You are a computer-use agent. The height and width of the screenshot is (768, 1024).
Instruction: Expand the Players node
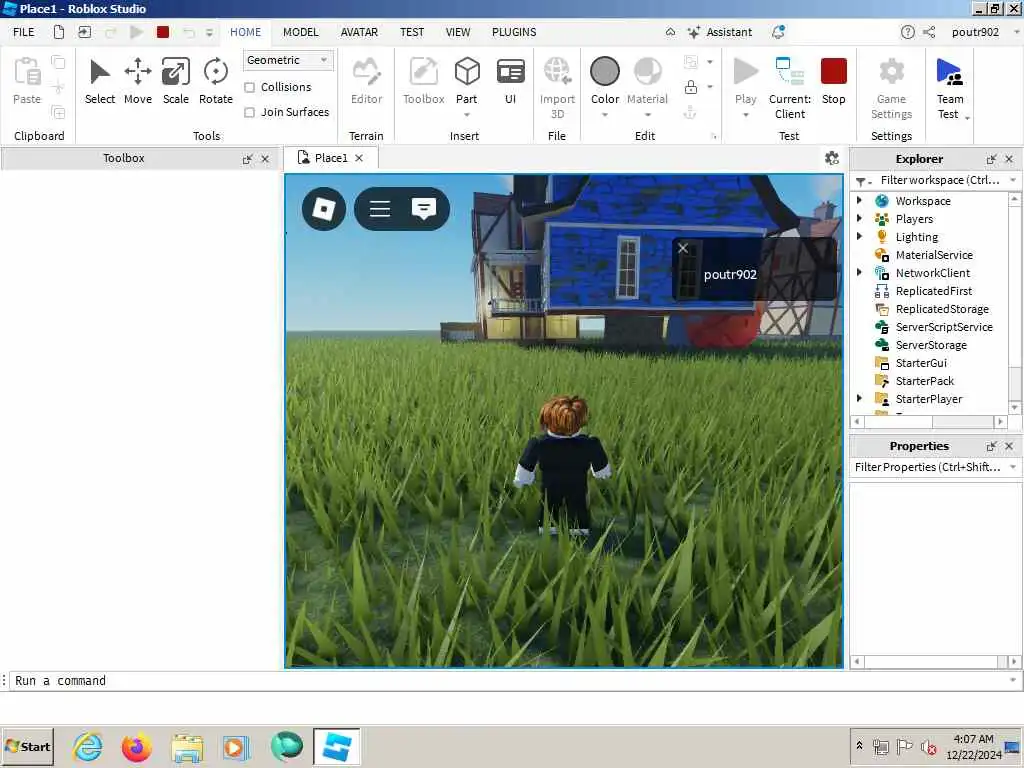[859, 218]
